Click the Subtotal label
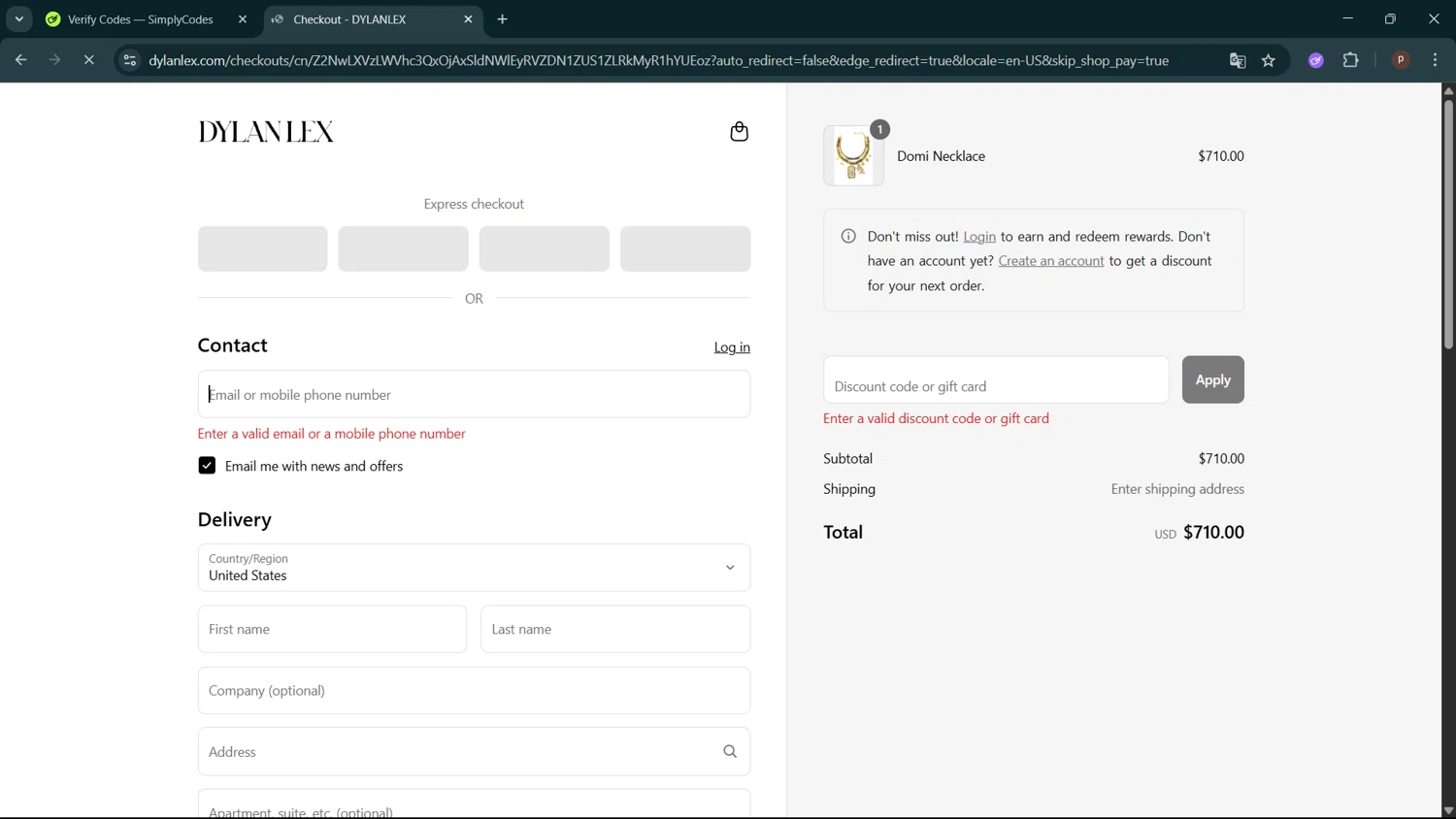Image resolution: width=1456 pixels, height=819 pixels. click(847, 458)
